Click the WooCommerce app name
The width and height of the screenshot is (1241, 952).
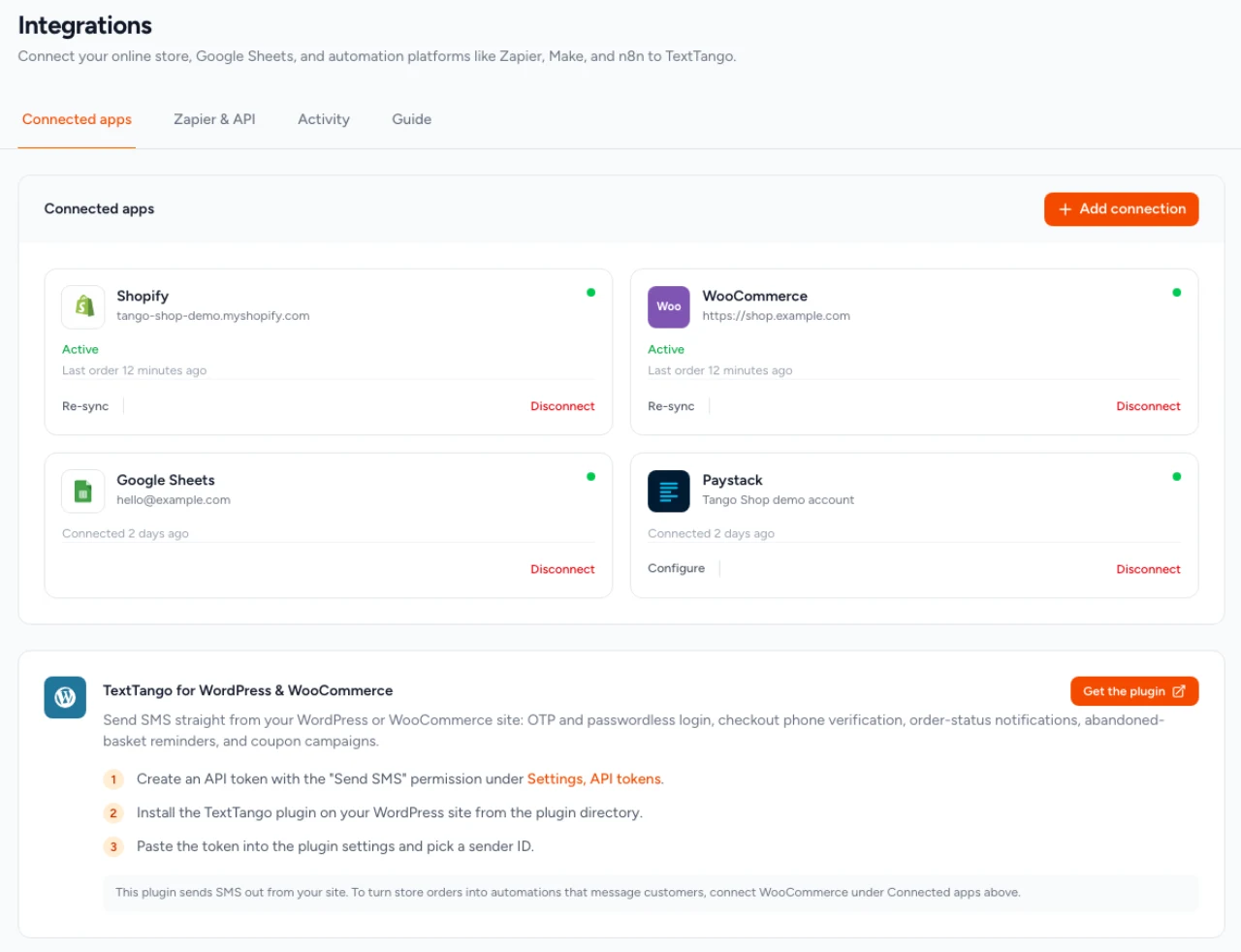(x=755, y=296)
